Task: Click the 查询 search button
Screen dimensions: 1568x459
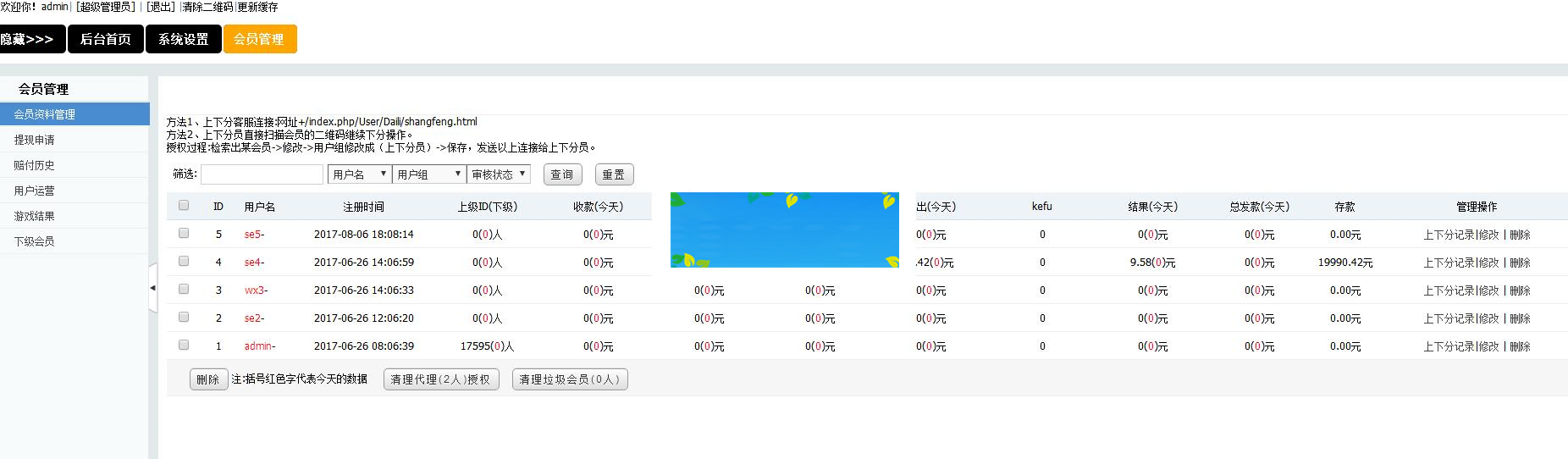Action: click(x=562, y=174)
